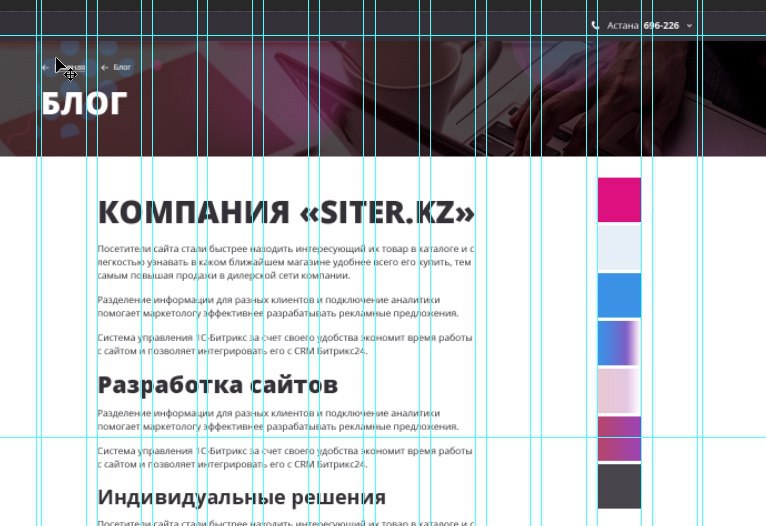Pick the solid blue color swatch
The image size is (766, 526).
pos(619,295)
